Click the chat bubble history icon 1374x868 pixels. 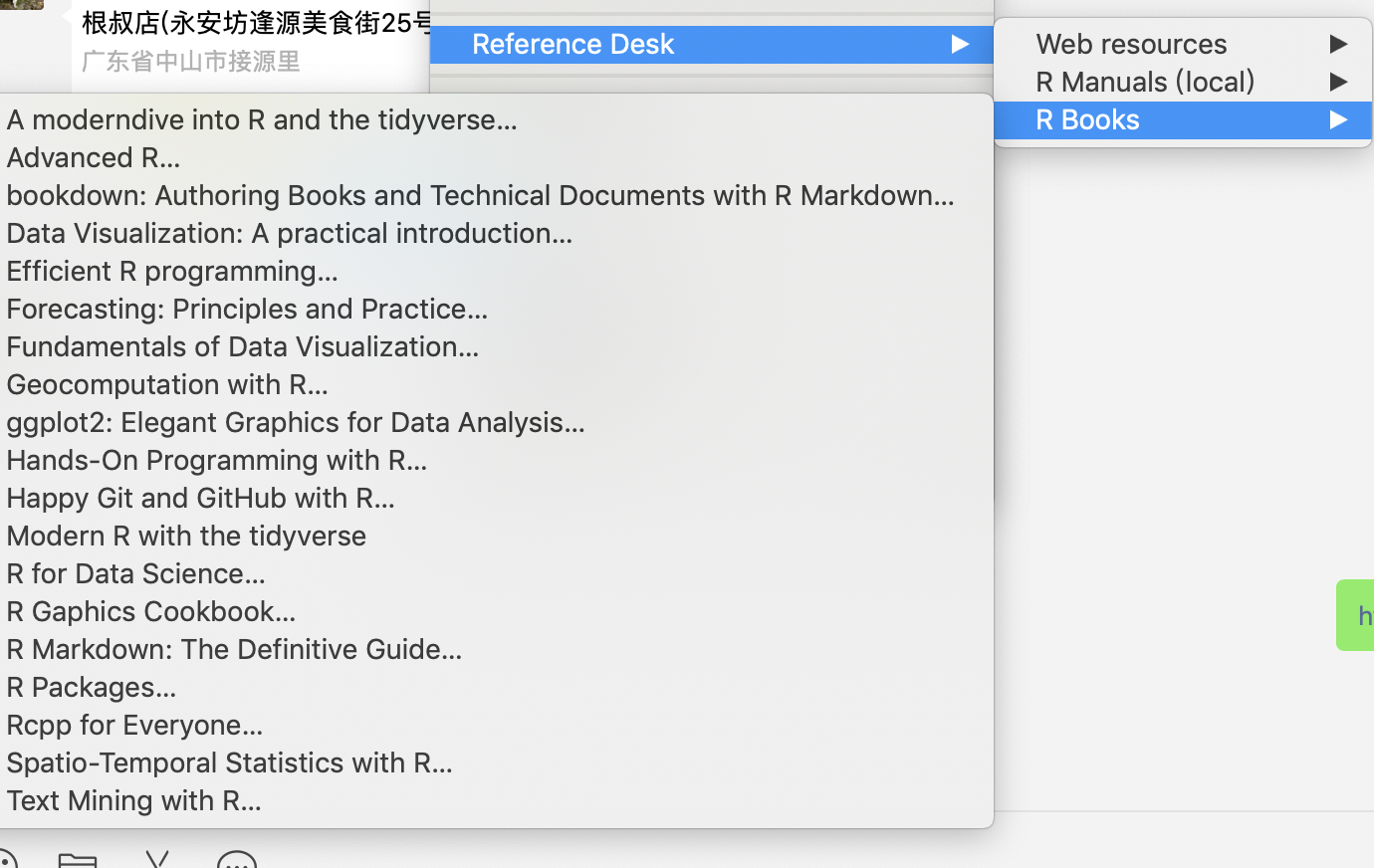pos(237,859)
